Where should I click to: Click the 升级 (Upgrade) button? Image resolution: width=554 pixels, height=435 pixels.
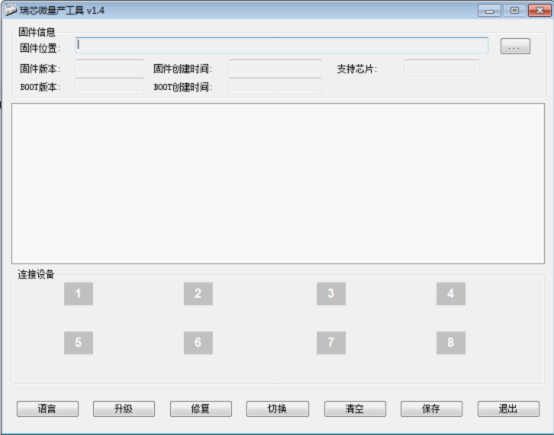pyautogui.click(x=124, y=409)
